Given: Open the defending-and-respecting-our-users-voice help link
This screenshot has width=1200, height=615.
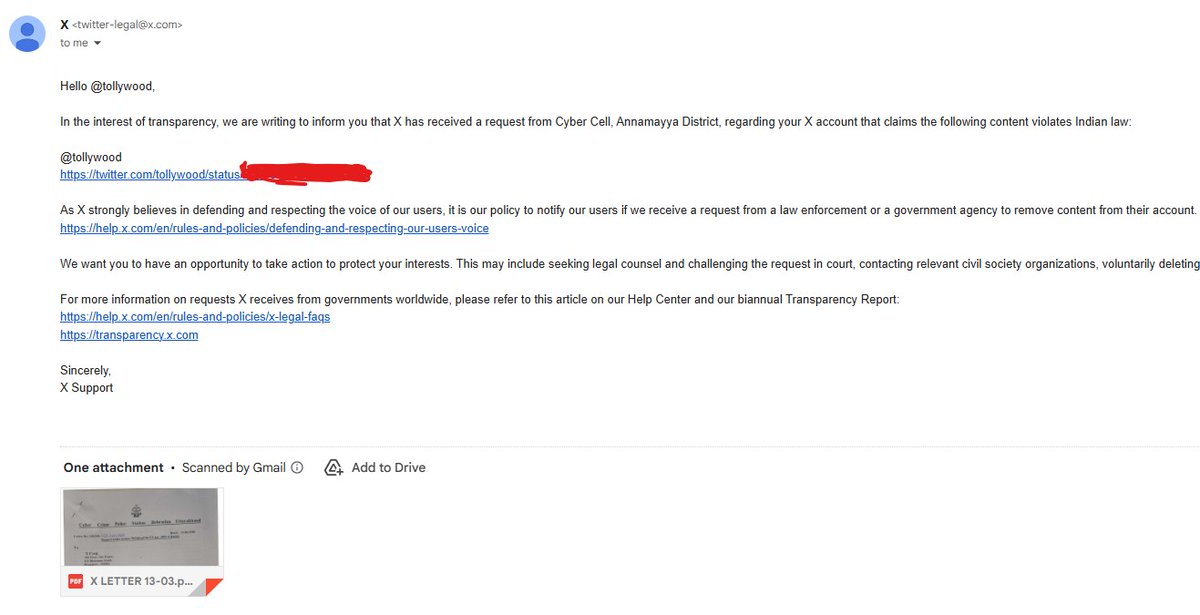Looking at the screenshot, I should point(274,229).
